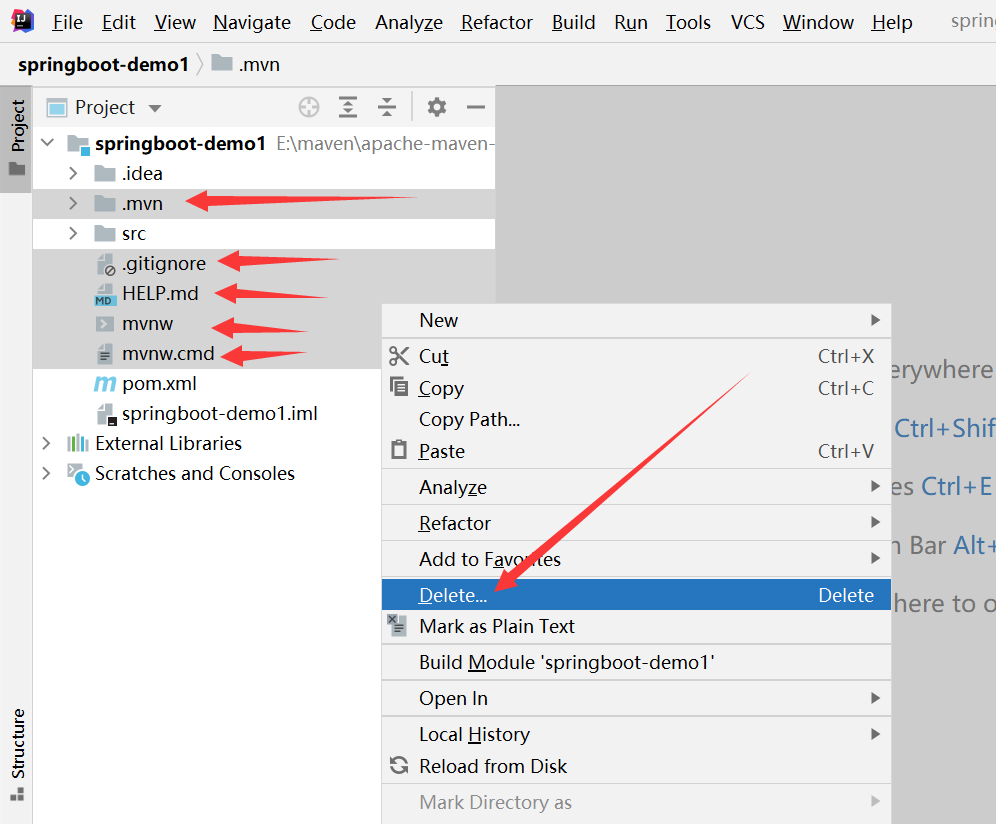Click the Maven pom.xml icon

click(105, 384)
